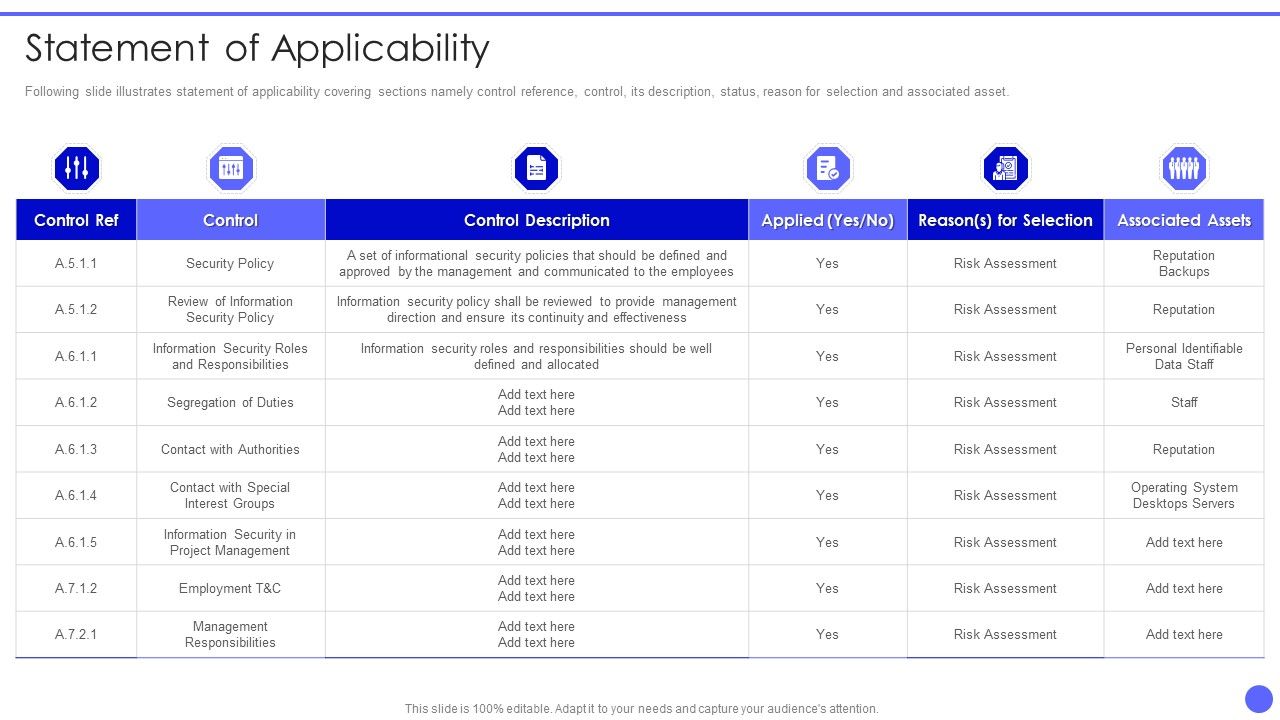Click control reference A.7.2.1
Viewport: 1280px width, 720px height.
76,635
